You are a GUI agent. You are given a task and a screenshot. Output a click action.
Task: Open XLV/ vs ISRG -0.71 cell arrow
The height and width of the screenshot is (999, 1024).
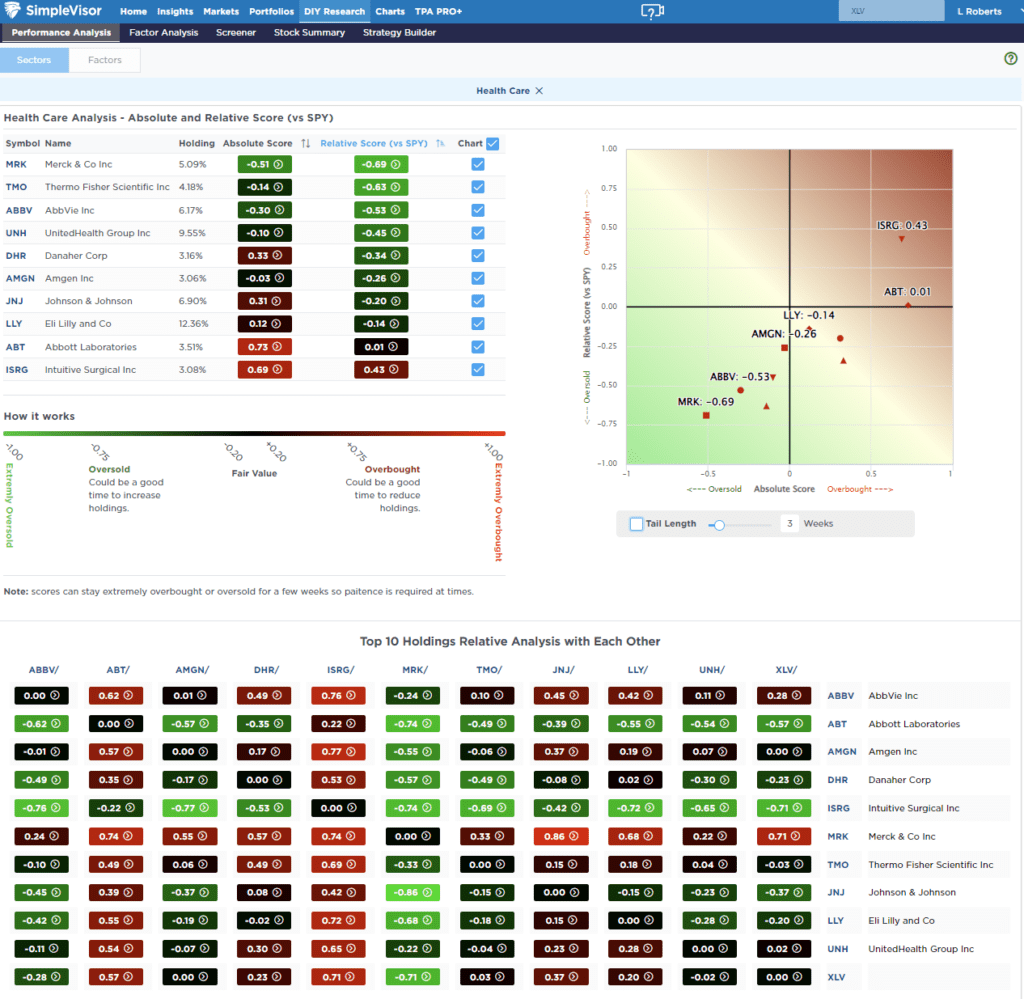click(x=798, y=808)
